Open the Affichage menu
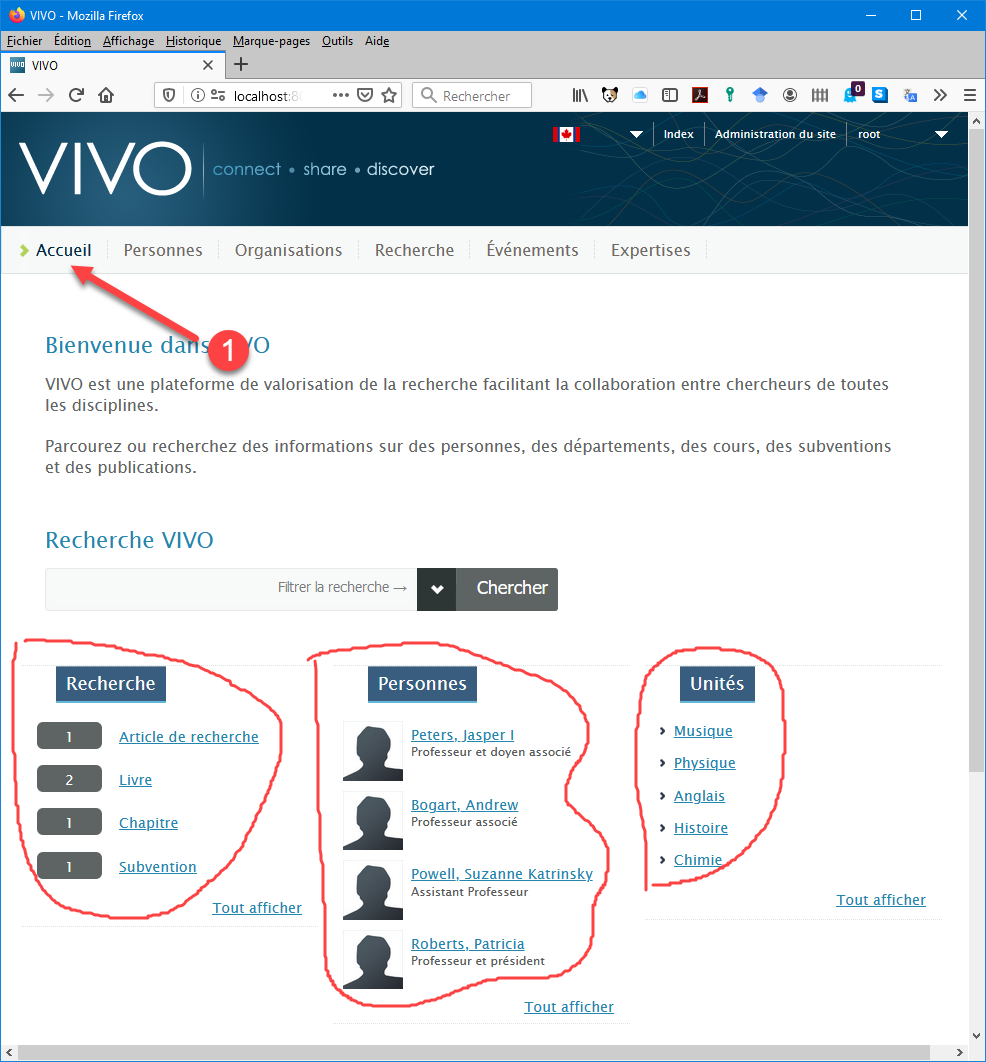The image size is (986, 1062). [x=129, y=41]
